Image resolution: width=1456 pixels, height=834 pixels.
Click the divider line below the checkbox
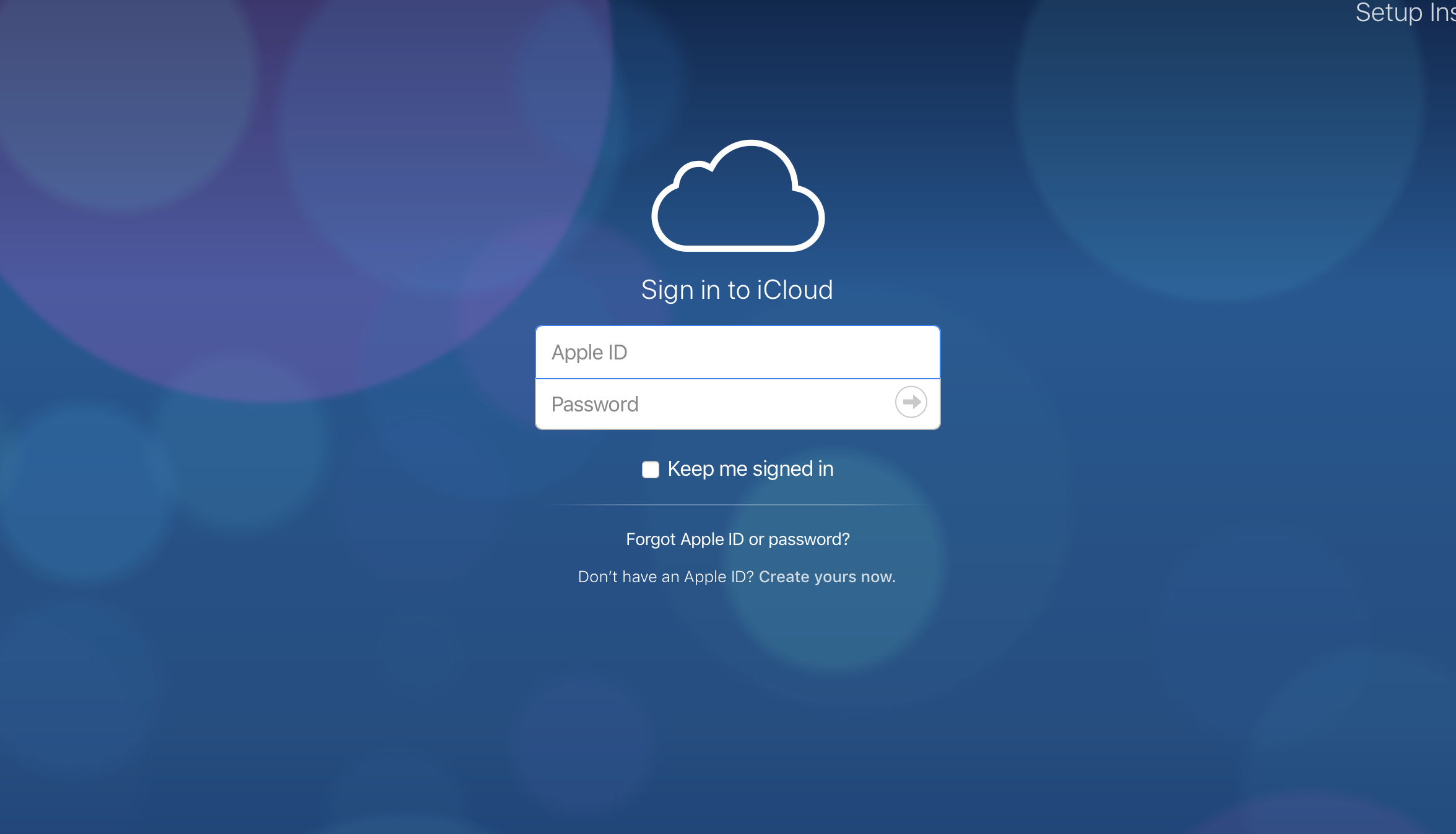(737, 505)
